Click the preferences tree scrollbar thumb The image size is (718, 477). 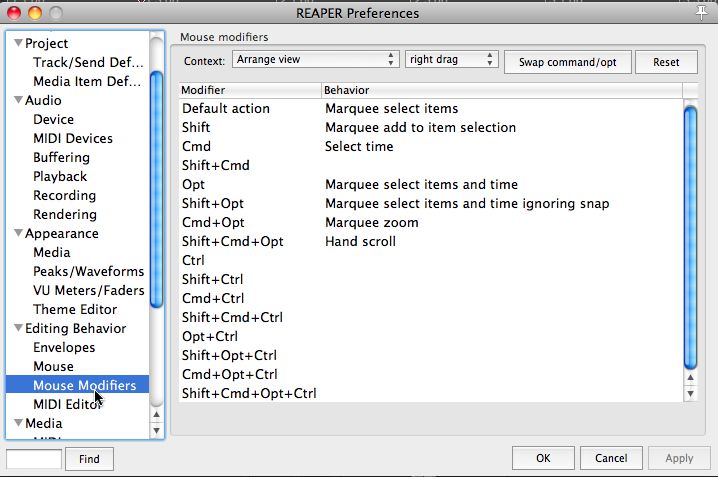coord(156,189)
